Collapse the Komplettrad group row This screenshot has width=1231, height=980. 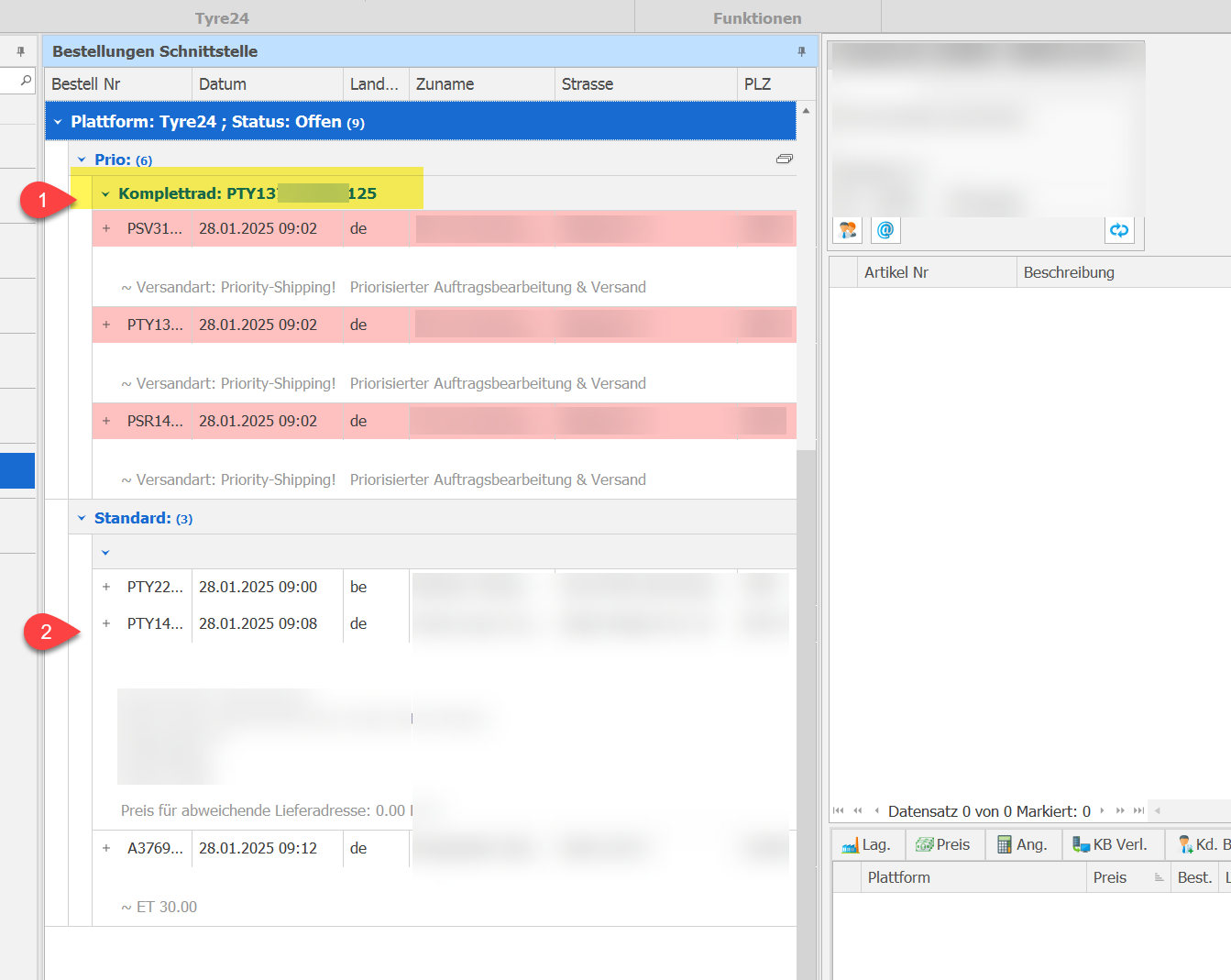[105, 193]
